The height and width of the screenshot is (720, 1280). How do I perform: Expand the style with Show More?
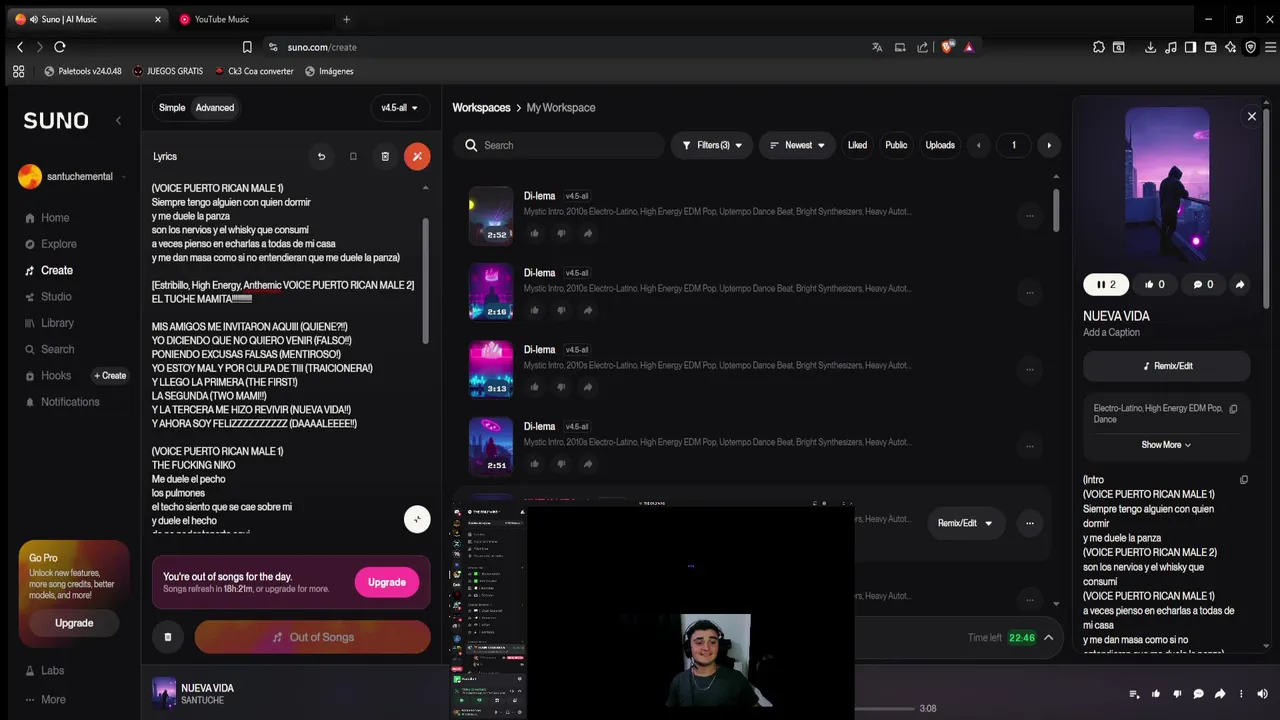pyautogui.click(x=1166, y=445)
